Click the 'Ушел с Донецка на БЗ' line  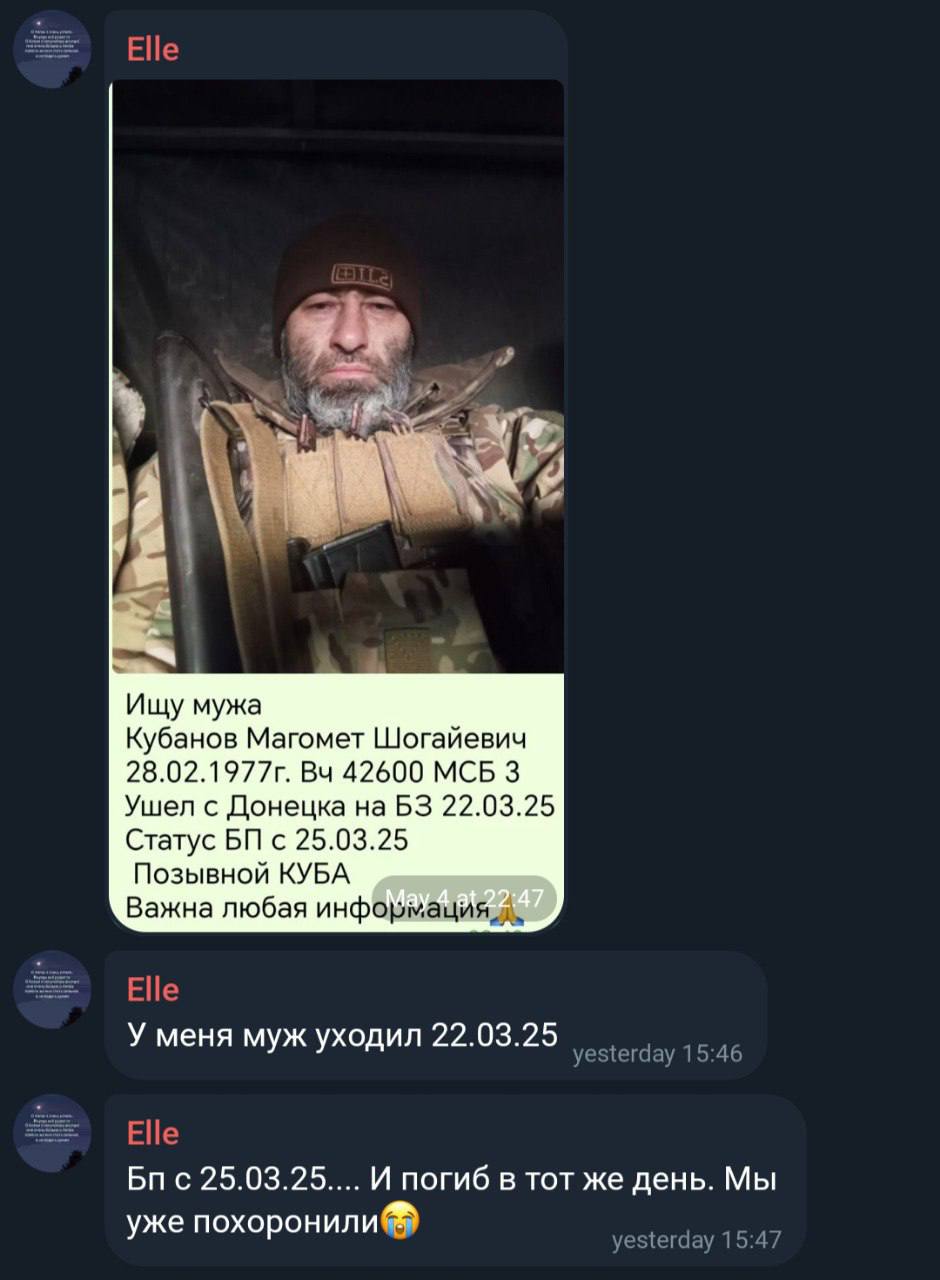tap(340, 806)
